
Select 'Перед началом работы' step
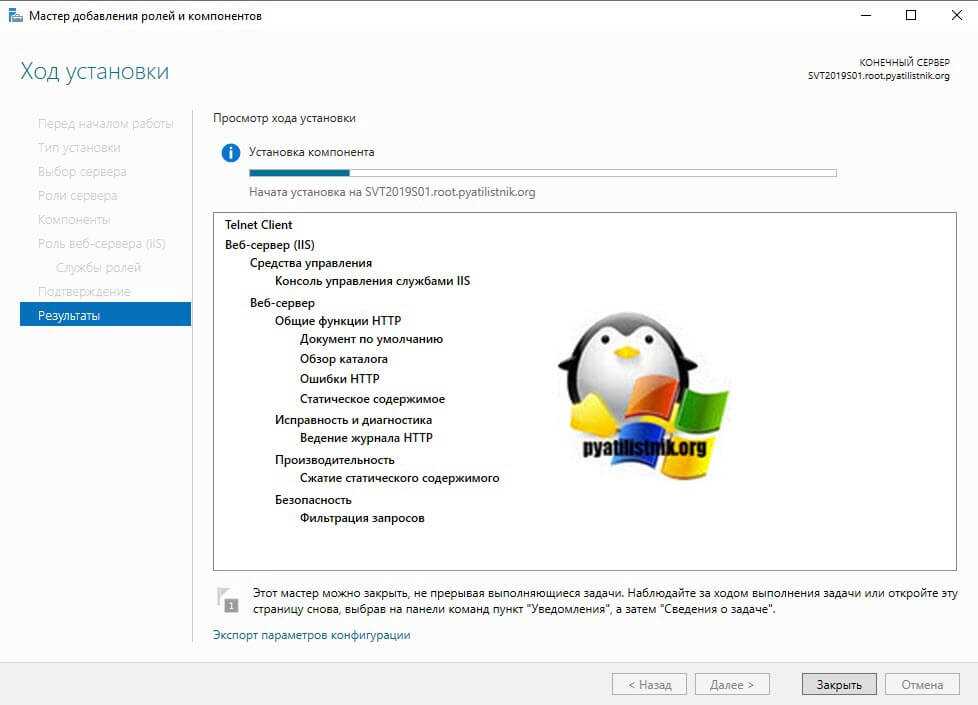pyautogui.click(x=105, y=124)
